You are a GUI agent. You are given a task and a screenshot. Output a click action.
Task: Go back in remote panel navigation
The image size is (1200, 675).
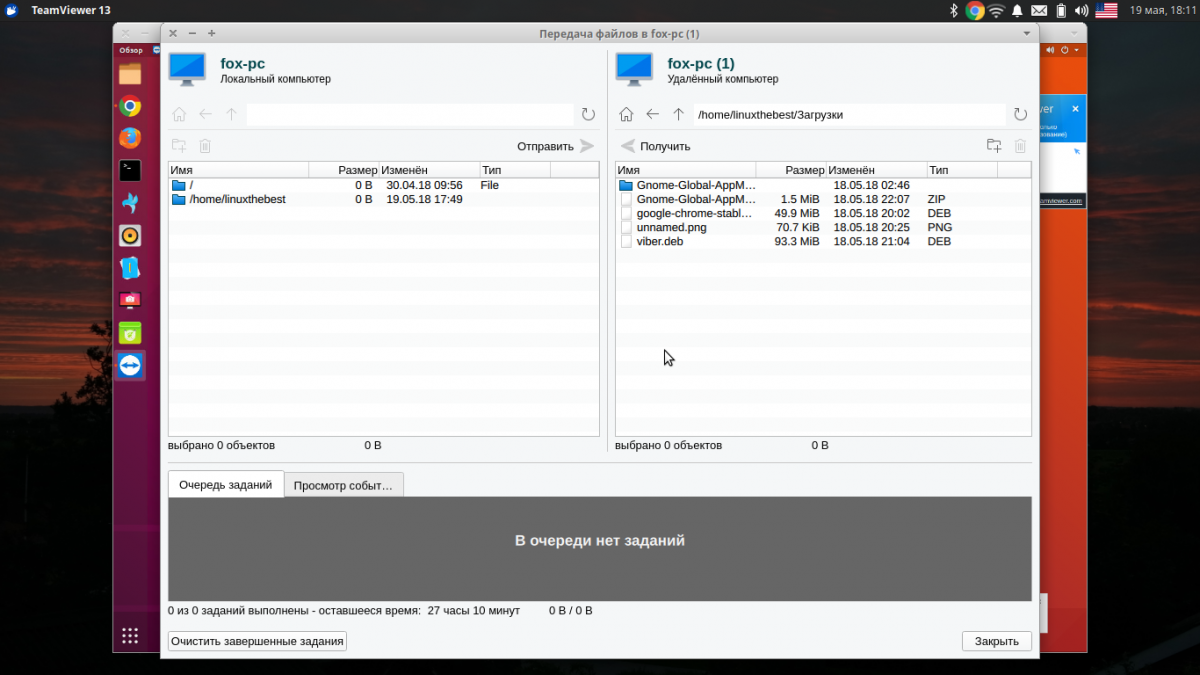pyautogui.click(x=653, y=115)
